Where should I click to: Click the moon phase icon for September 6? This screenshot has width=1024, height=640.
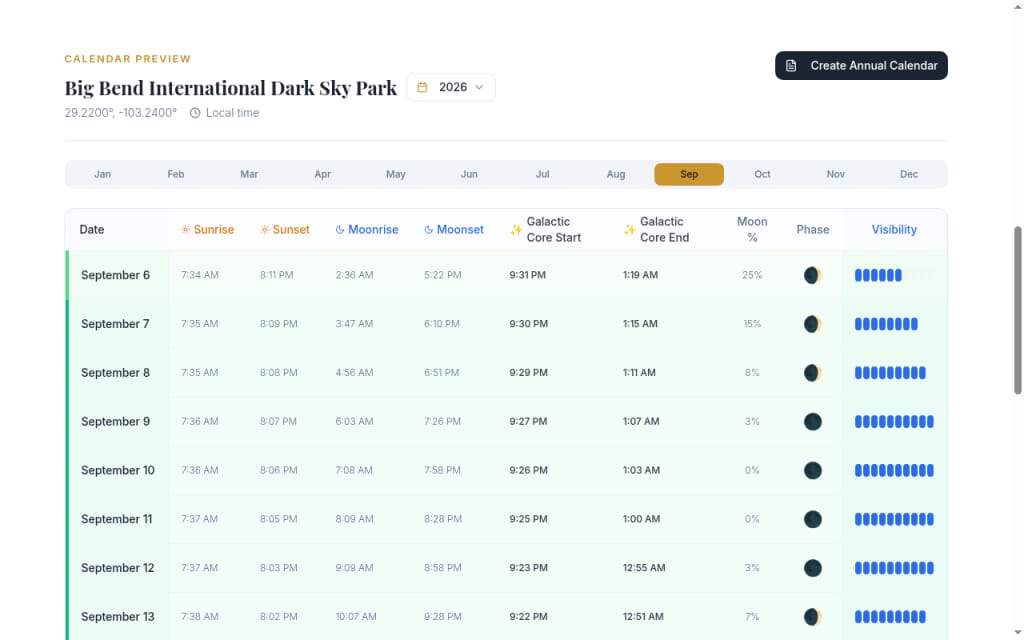(812, 276)
